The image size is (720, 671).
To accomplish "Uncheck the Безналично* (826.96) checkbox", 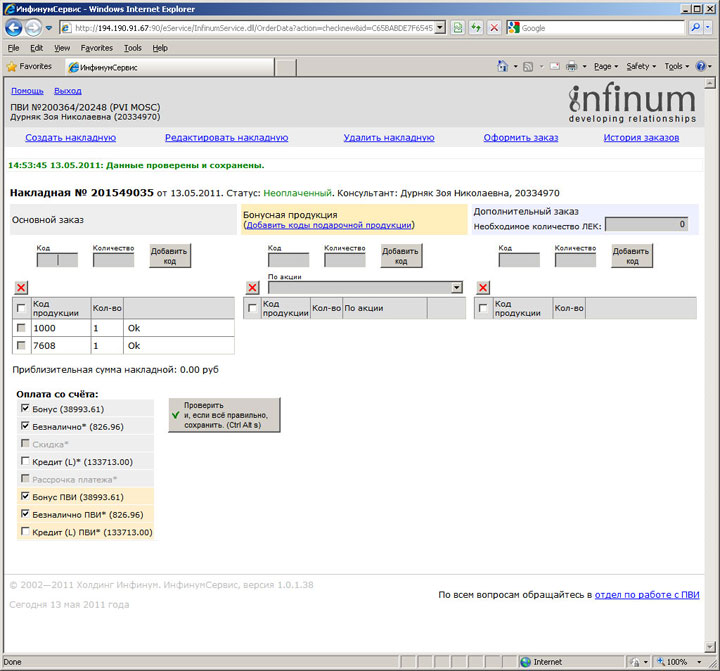I will point(25,426).
